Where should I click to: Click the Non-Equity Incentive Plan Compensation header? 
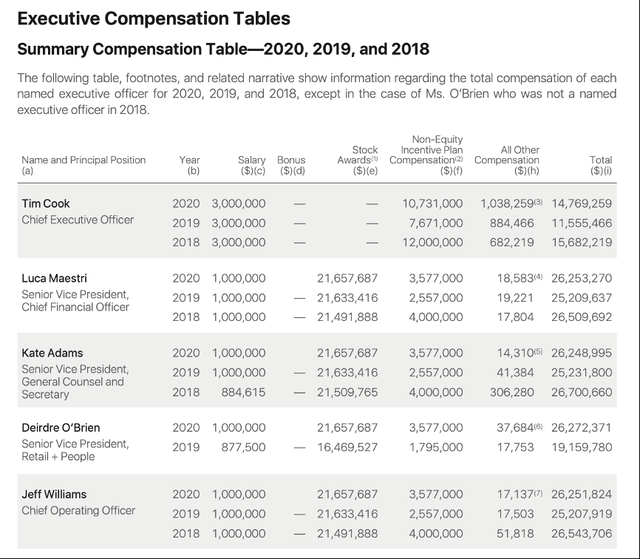coord(426,155)
